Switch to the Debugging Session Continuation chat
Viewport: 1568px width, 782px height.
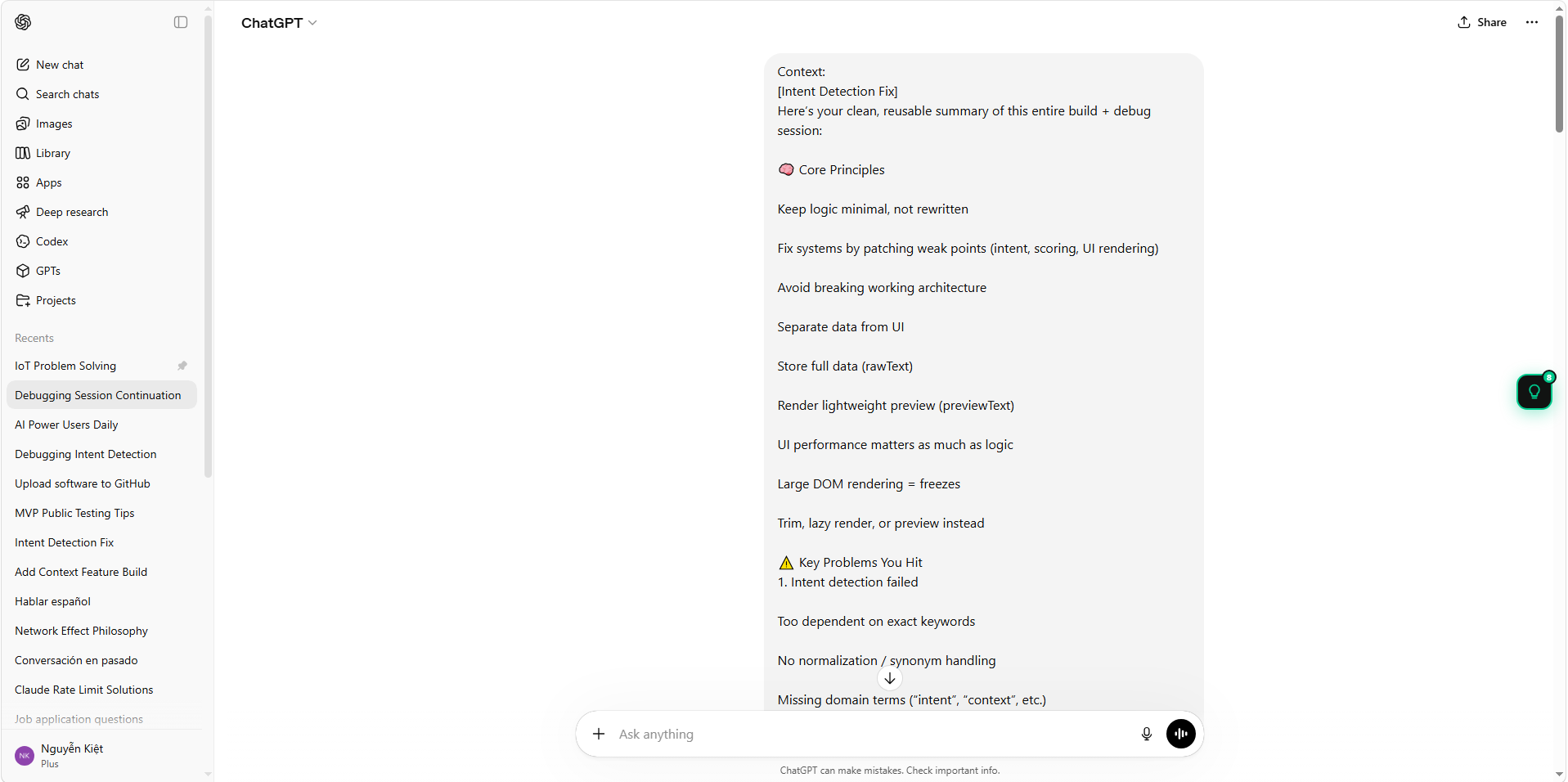click(x=98, y=395)
